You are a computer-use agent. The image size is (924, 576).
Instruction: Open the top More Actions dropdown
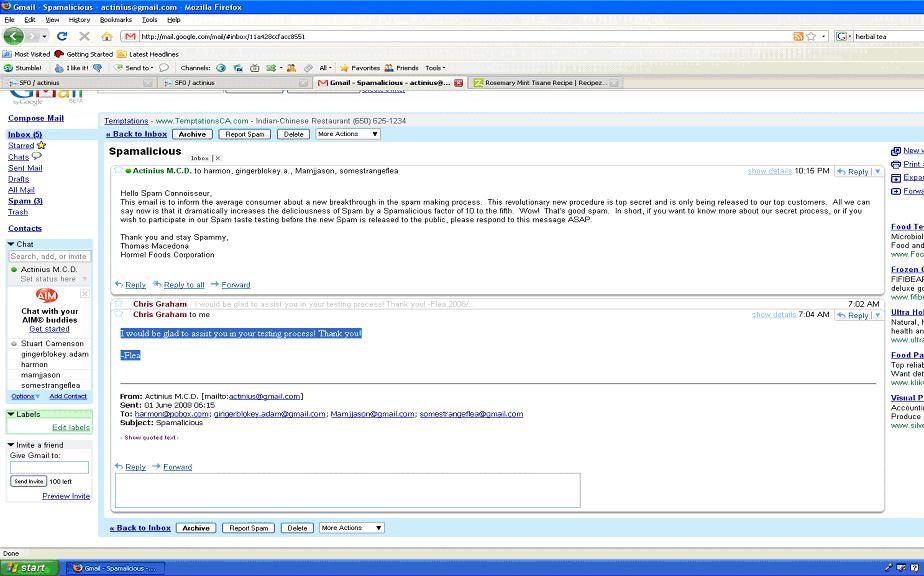point(348,134)
